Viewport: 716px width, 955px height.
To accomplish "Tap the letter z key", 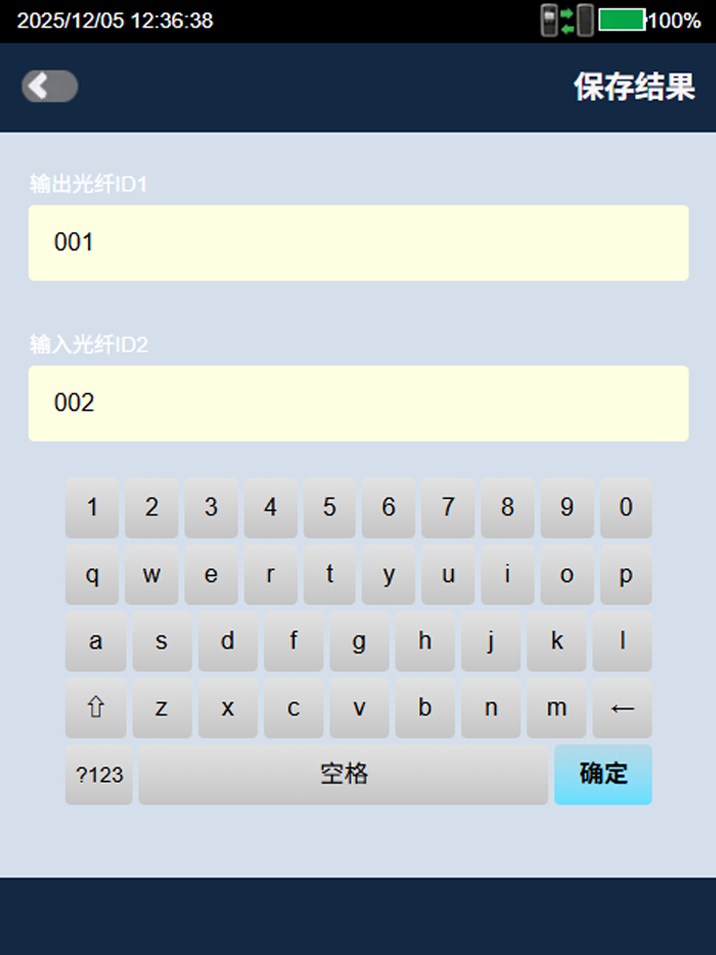I will tap(161, 708).
